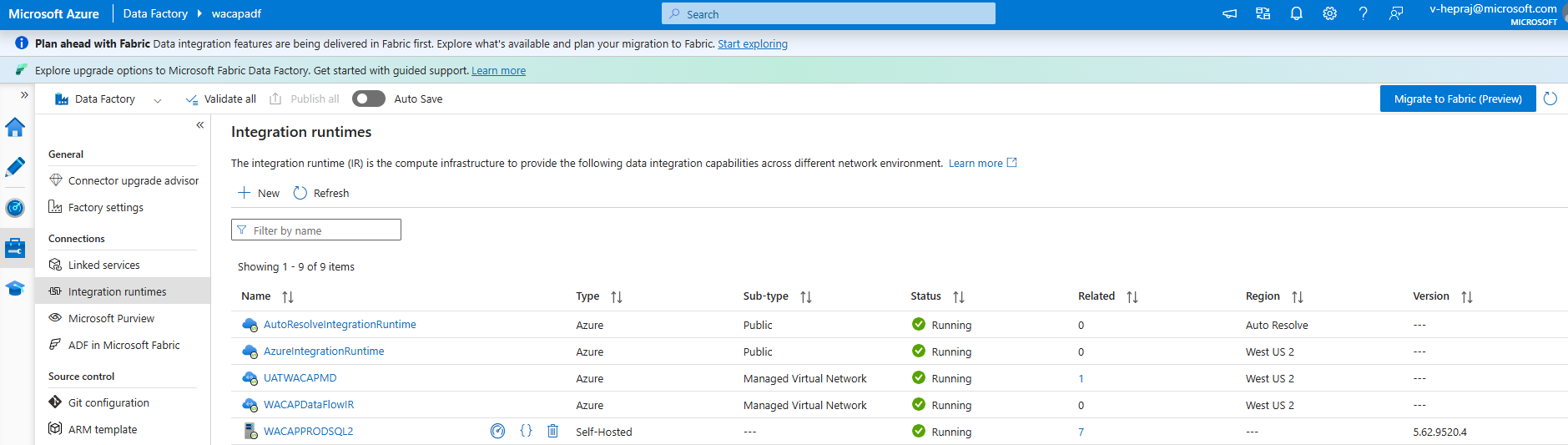Click the monitor icon for WACAPPRODSQL2
Screen dimensions: 1568x445
(498, 431)
